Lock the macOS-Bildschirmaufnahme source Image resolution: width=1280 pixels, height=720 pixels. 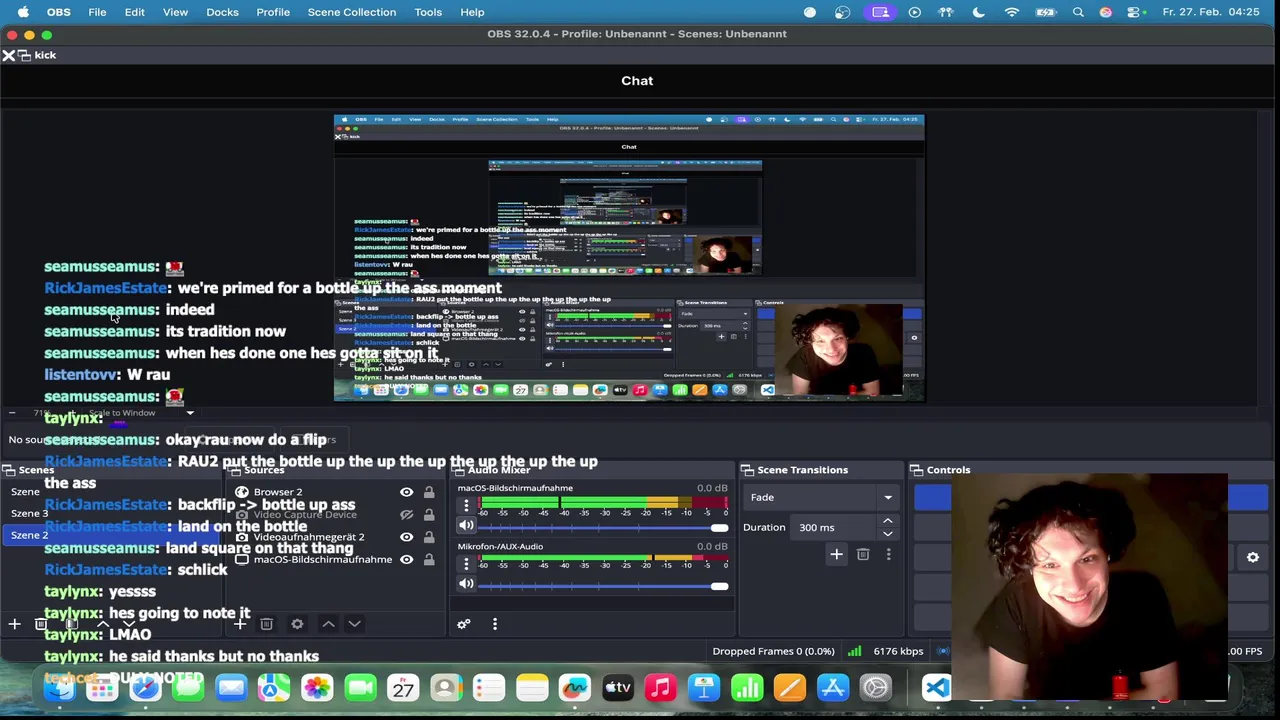coord(429,559)
